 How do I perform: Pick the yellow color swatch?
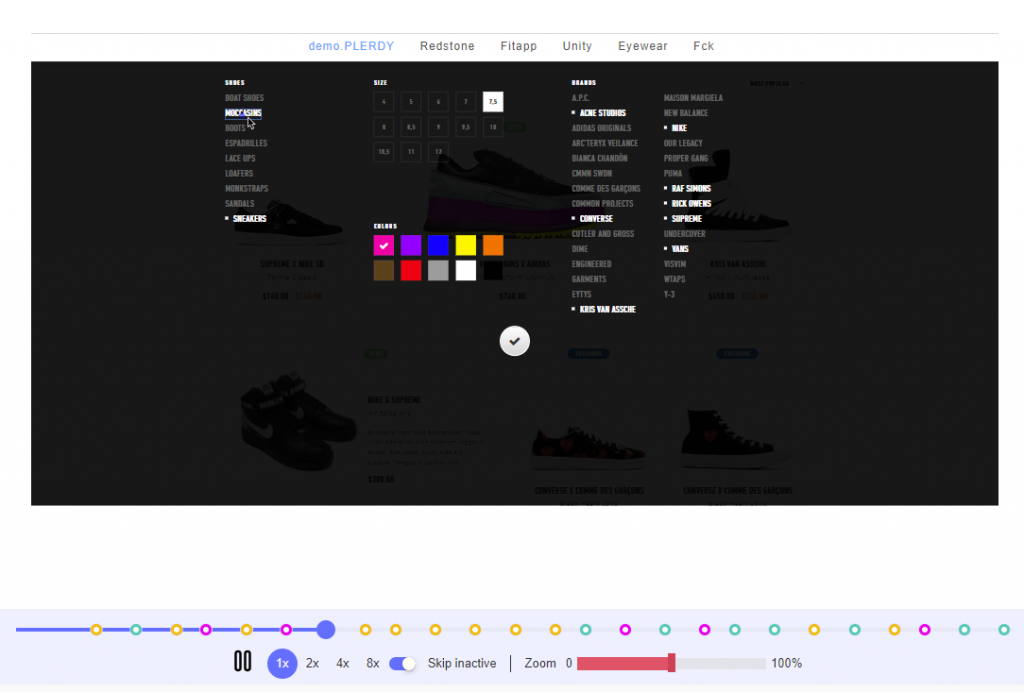pyautogui.click(x=466, y=245)
